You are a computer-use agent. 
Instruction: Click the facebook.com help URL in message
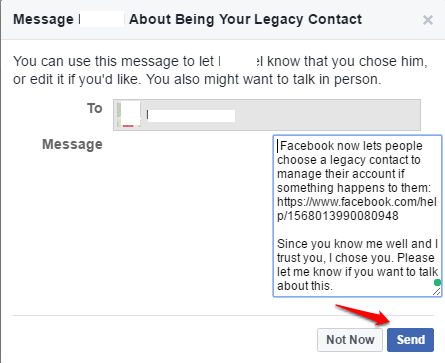point(357,209)
